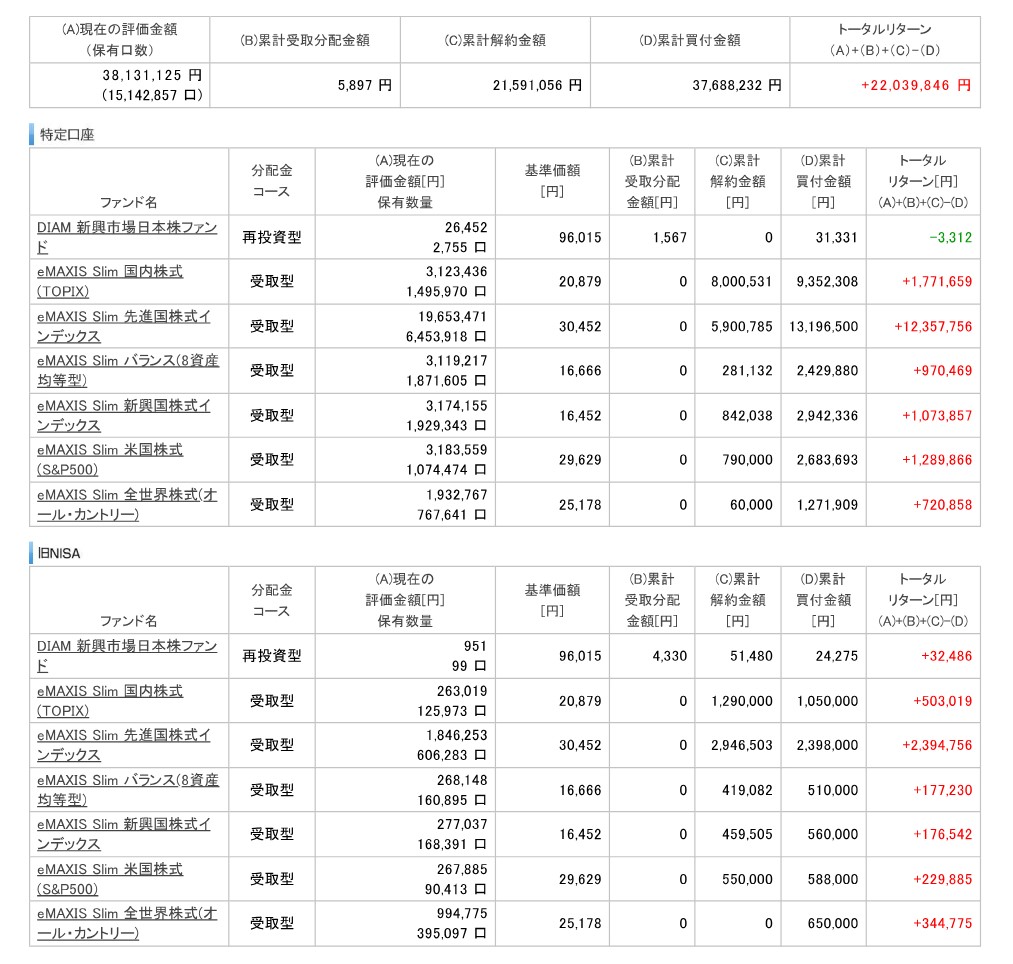Select purchase amount 1,050,000 in 旧NISA
Image resolution: width=1013 pixels, height=964 pixels.
(827, 702)
